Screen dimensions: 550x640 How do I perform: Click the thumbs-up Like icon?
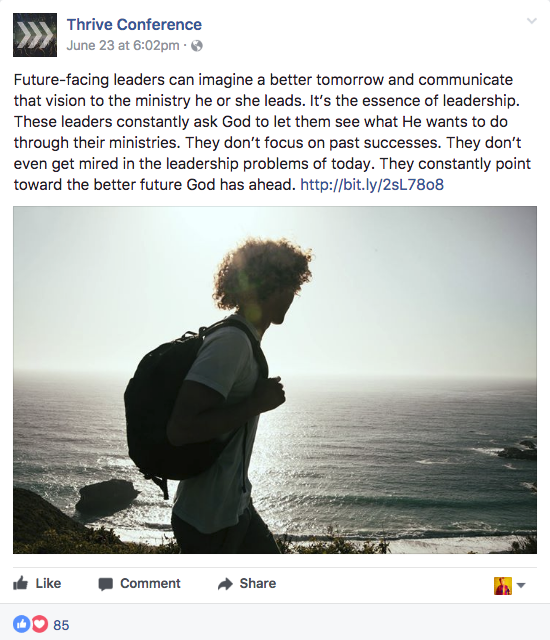click(x=20, y=583)
